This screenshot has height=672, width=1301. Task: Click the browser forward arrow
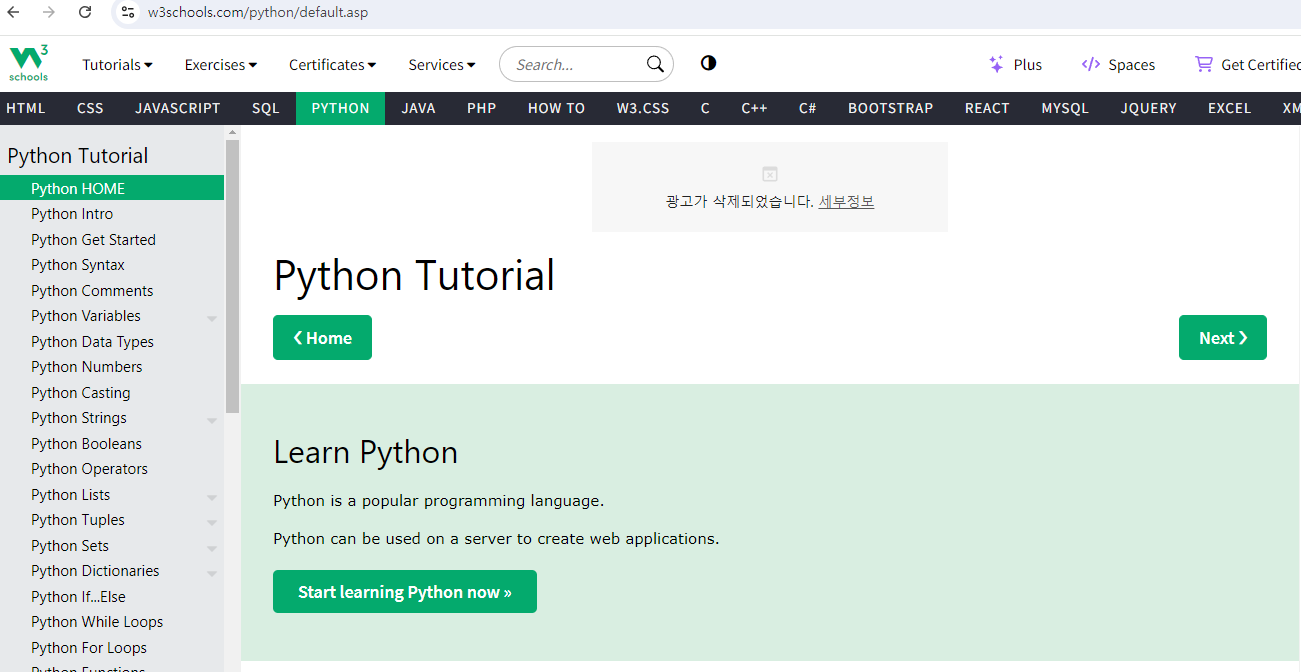(x=49, y=12)
